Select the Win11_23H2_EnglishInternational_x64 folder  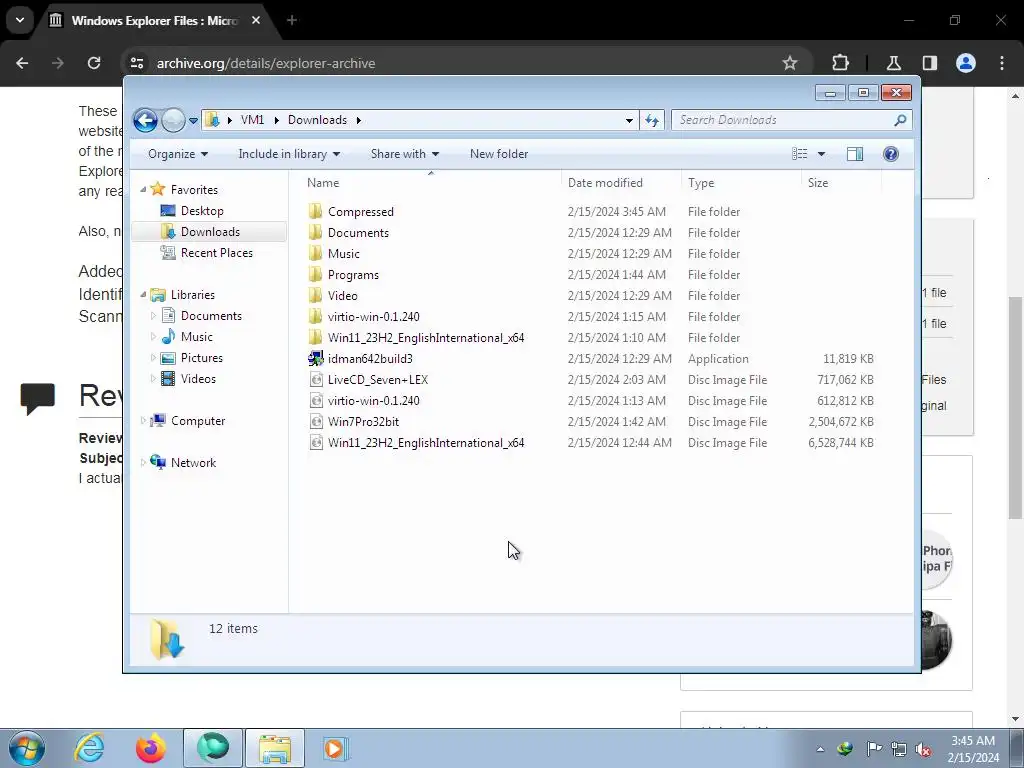[426, 338]
